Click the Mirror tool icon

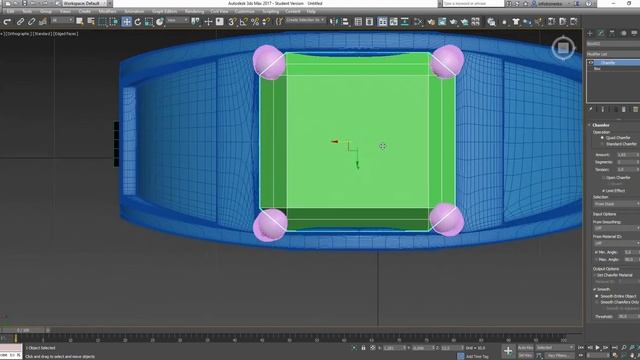coord(334,22)
